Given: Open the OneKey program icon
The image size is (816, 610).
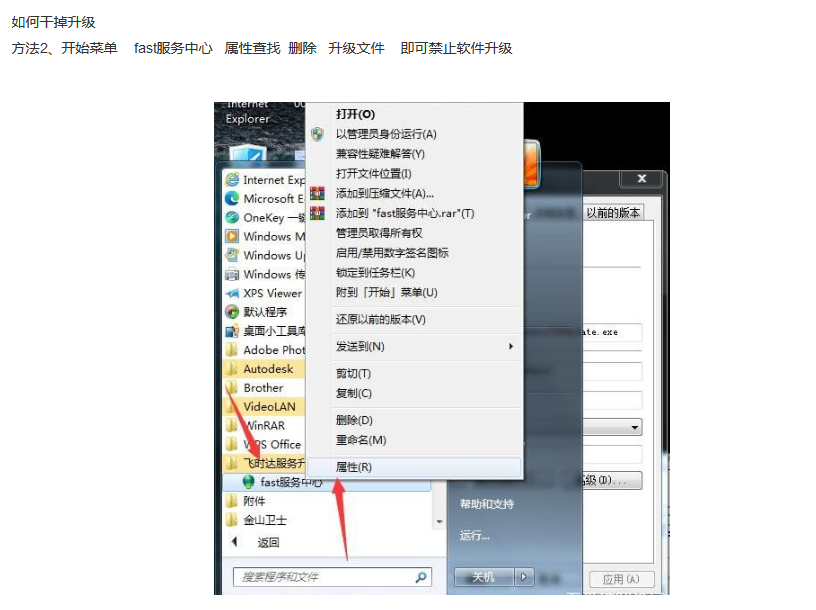Looking at the screenshot, I should [x=232, y=218].
